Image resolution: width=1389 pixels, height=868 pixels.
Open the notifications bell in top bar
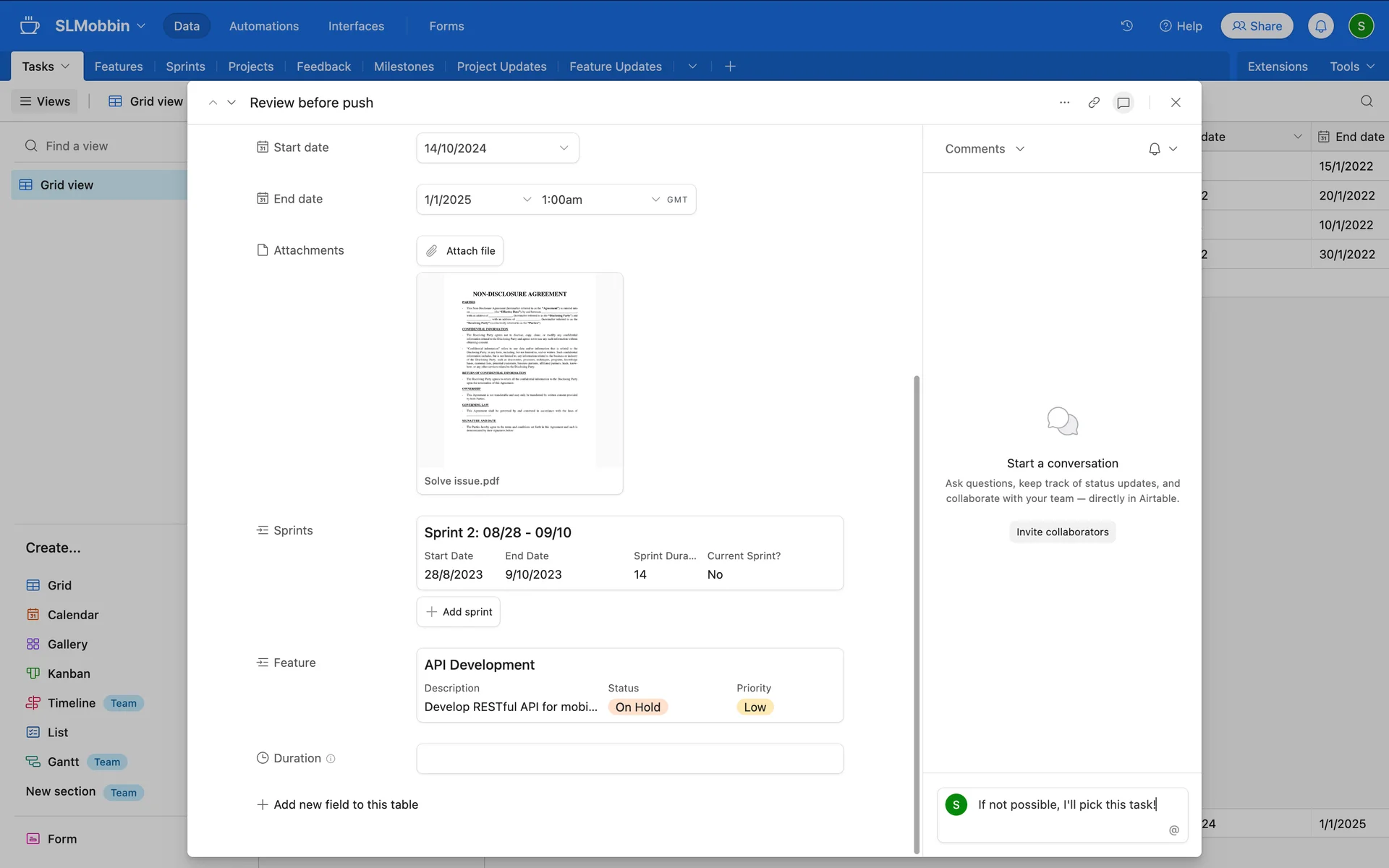[x=1320, y=26]
